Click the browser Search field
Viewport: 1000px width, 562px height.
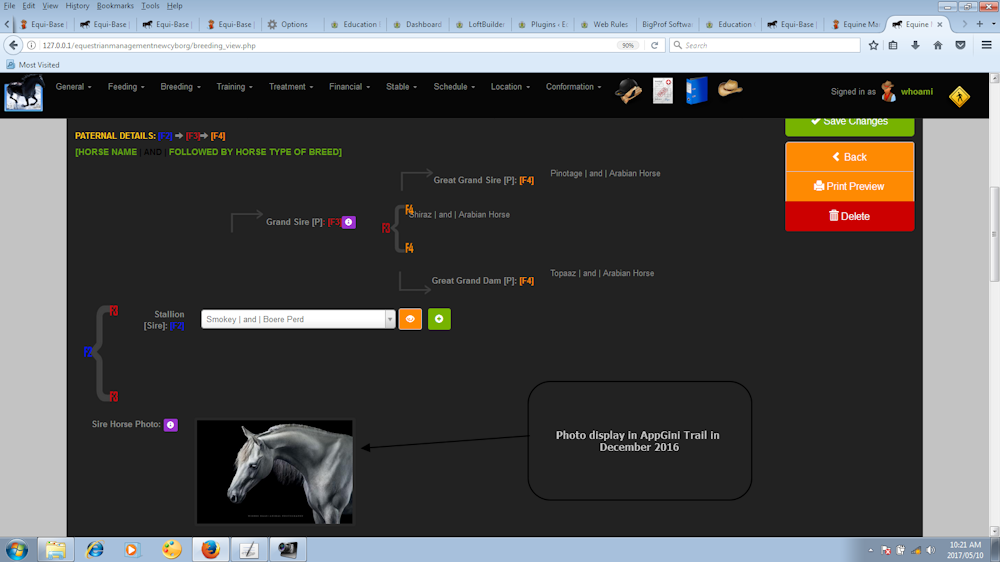click(x=764, y=45)
